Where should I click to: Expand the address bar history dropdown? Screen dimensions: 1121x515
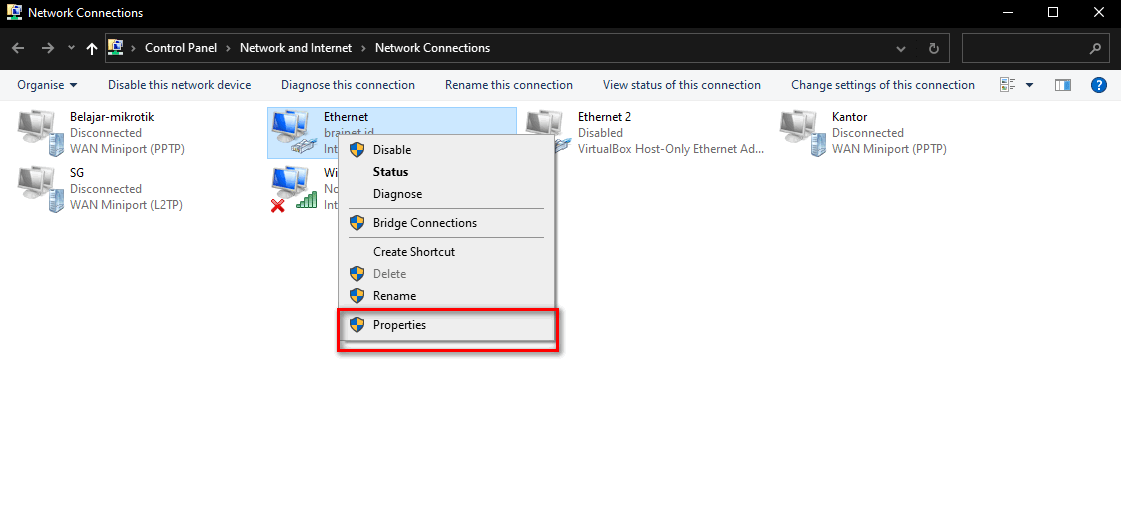(902, 48)
